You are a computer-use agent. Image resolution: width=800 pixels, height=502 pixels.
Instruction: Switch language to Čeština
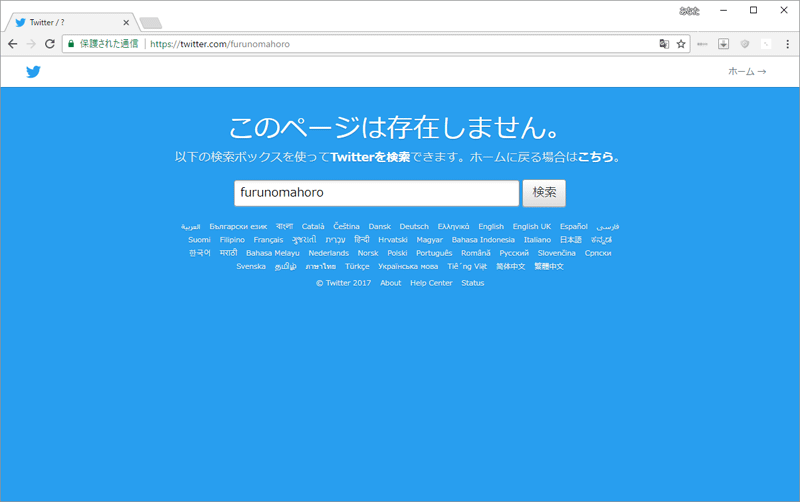(346, 227)
